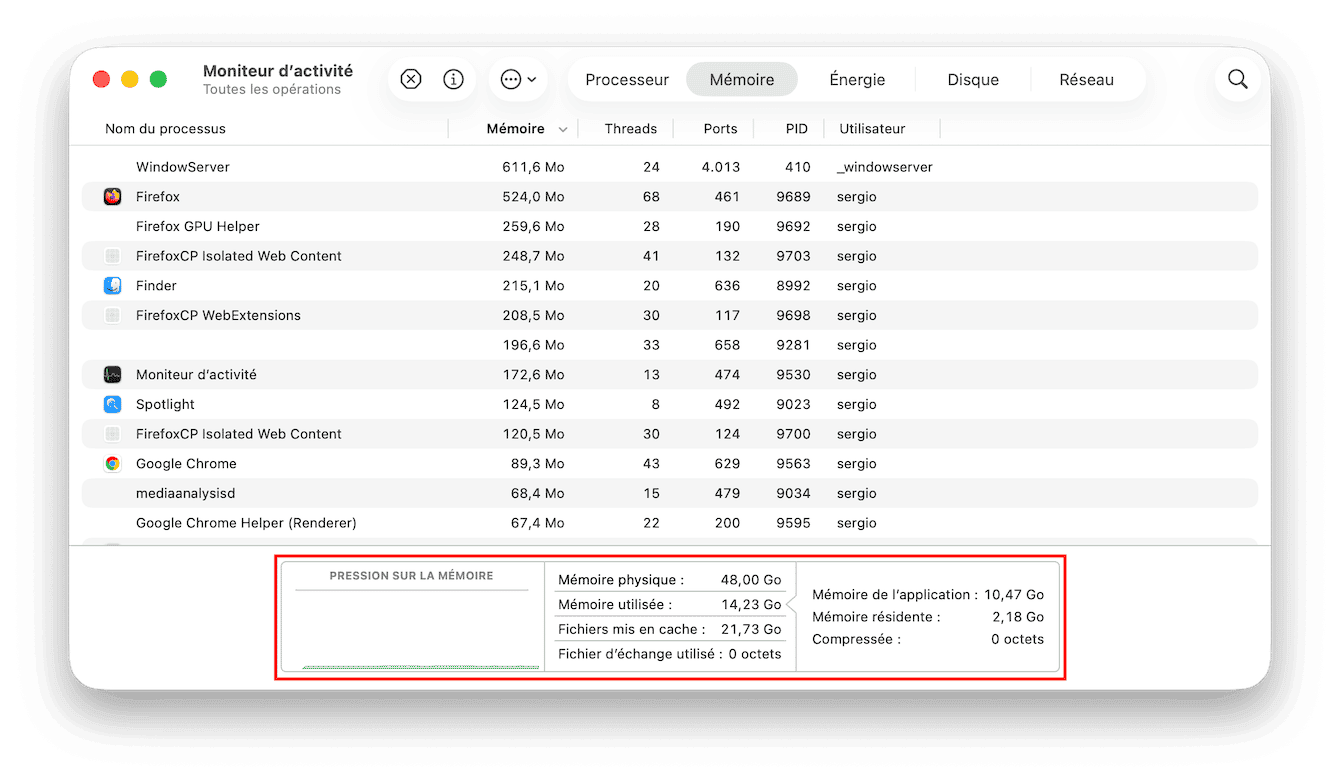
Task: Click the search magnifier icon
Action: pyautogui.click(x=1237, y=80)
